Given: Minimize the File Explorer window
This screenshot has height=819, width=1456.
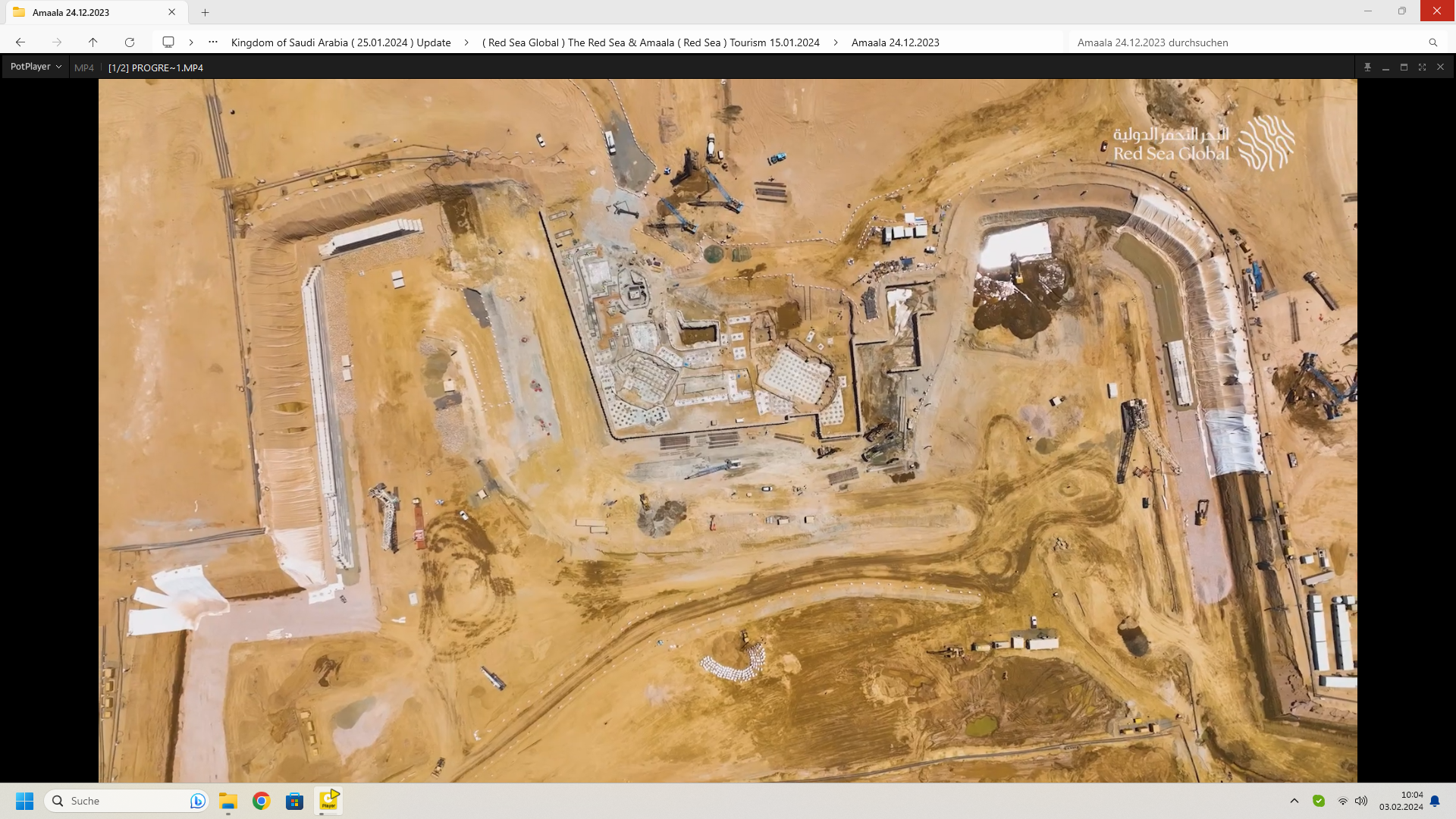Looking at the screenshot, I should pos(1368,11).
